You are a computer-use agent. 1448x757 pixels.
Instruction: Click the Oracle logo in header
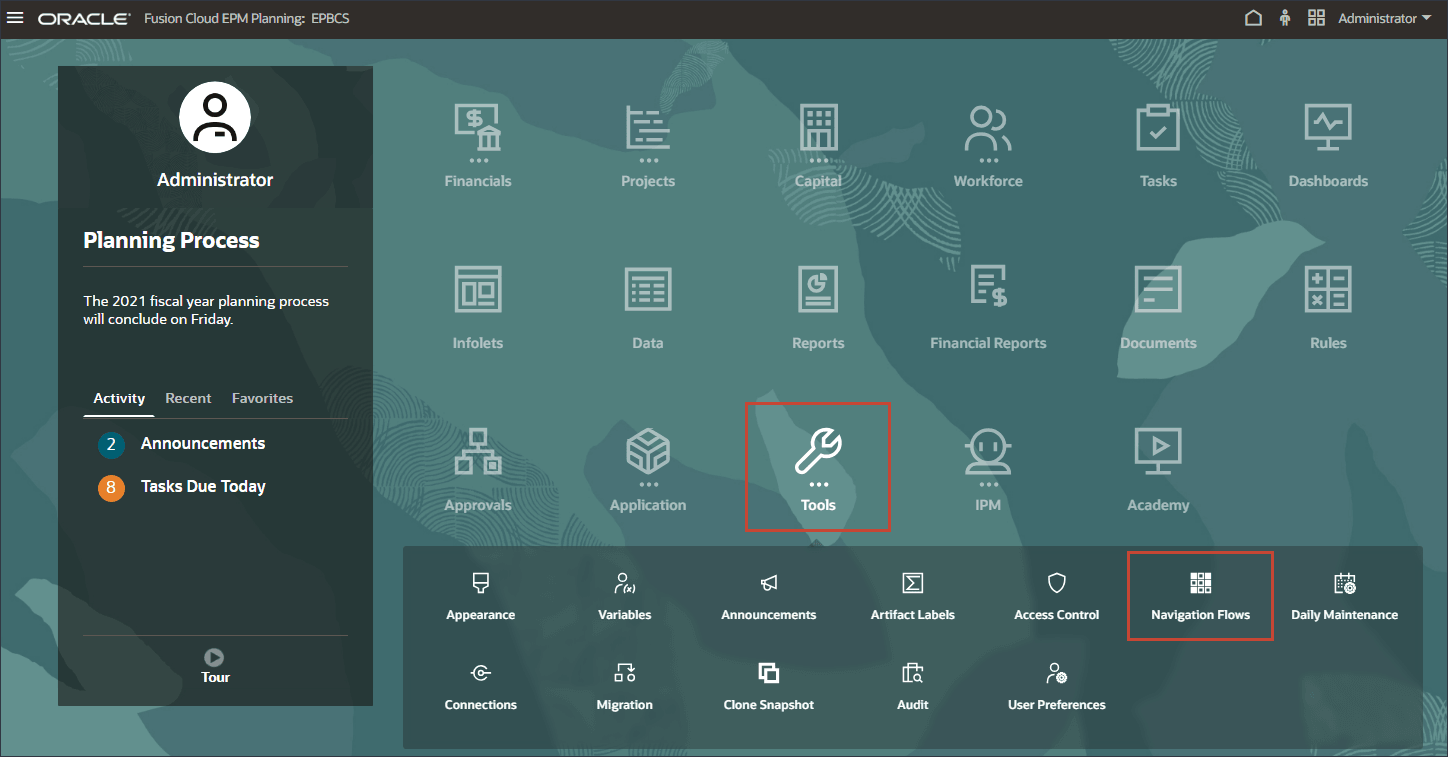click(84, 19)
